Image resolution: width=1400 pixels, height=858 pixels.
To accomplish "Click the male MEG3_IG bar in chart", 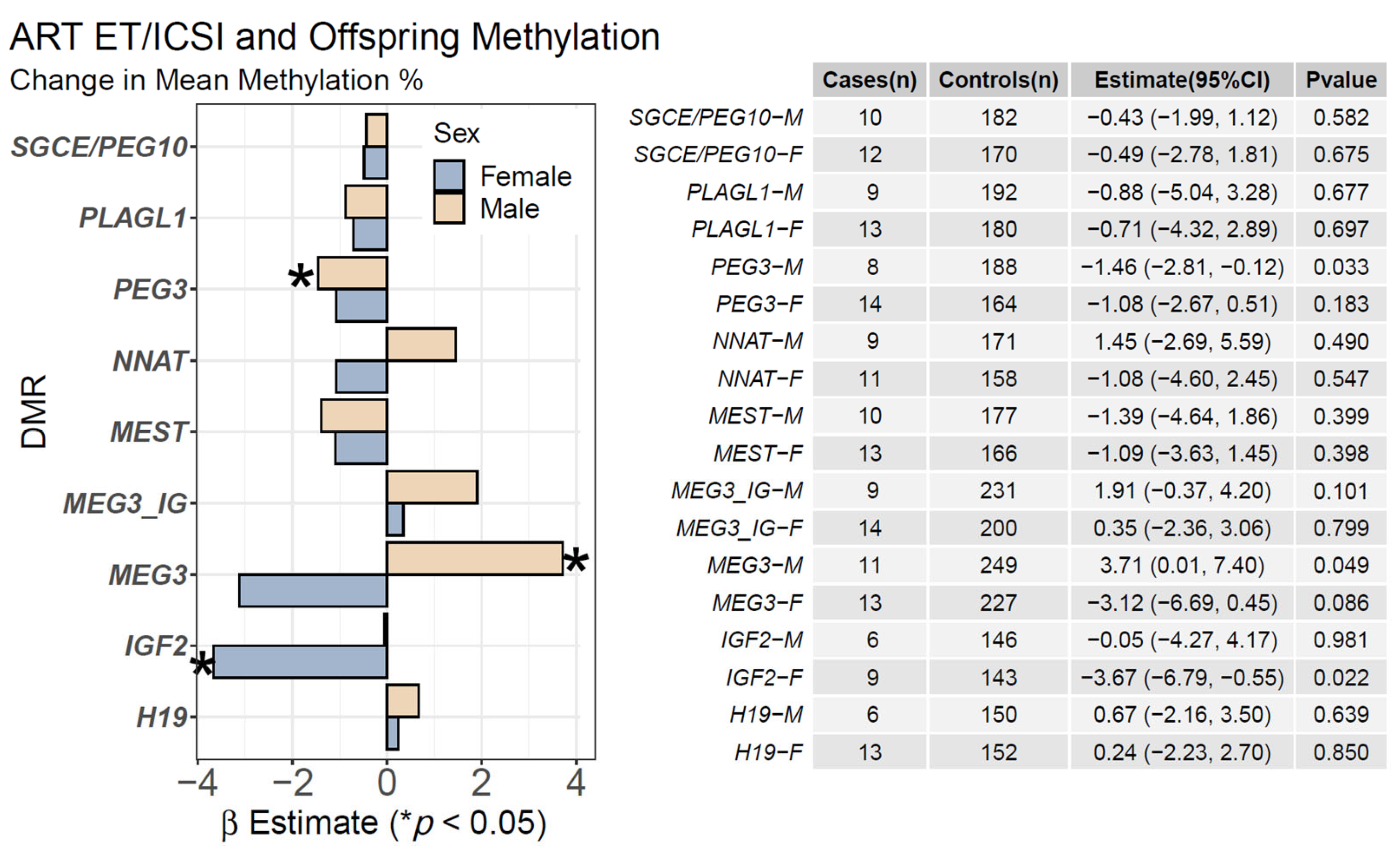I will 432,487.
